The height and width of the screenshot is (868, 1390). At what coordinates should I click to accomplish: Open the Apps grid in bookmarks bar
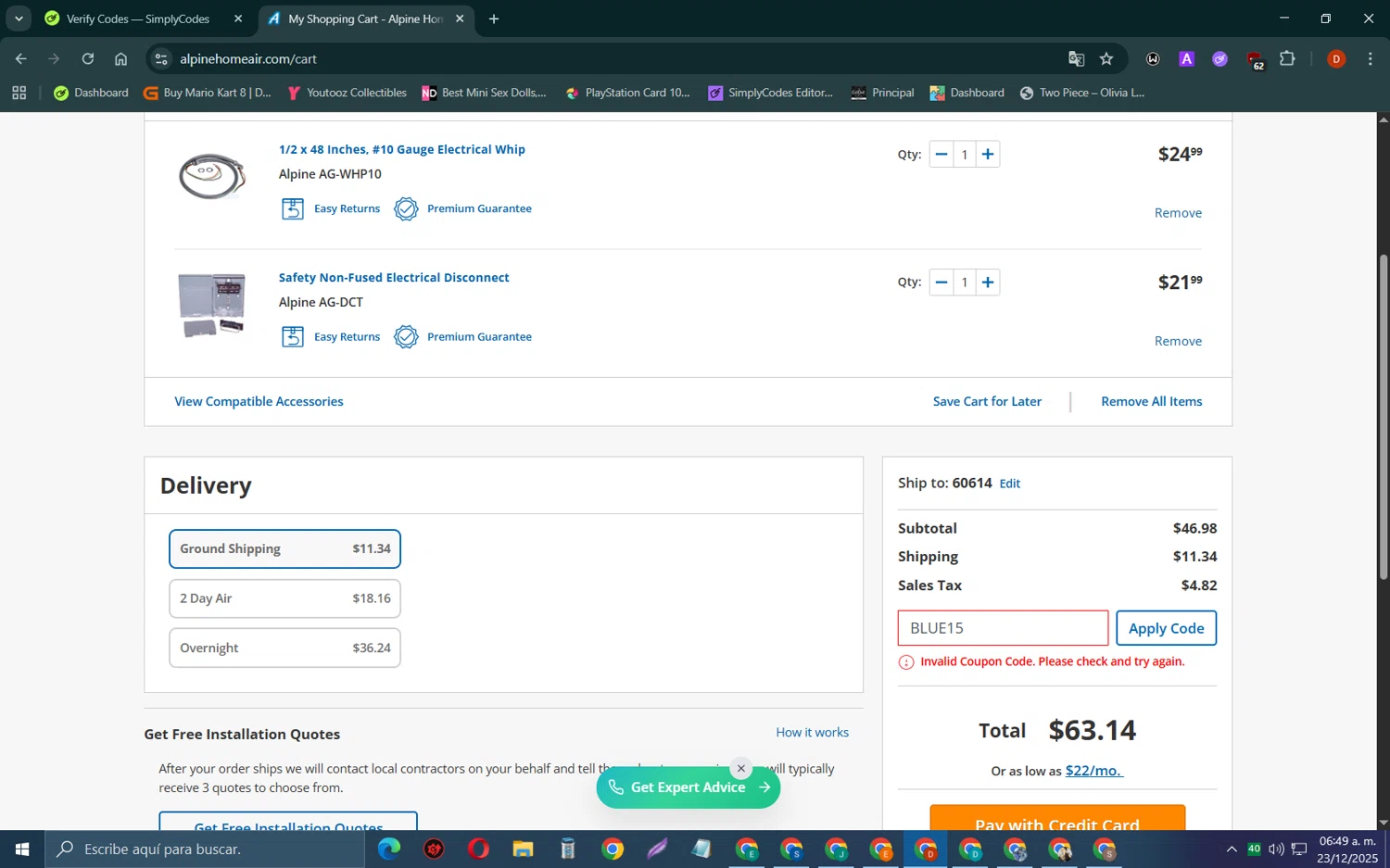(19, 93)
